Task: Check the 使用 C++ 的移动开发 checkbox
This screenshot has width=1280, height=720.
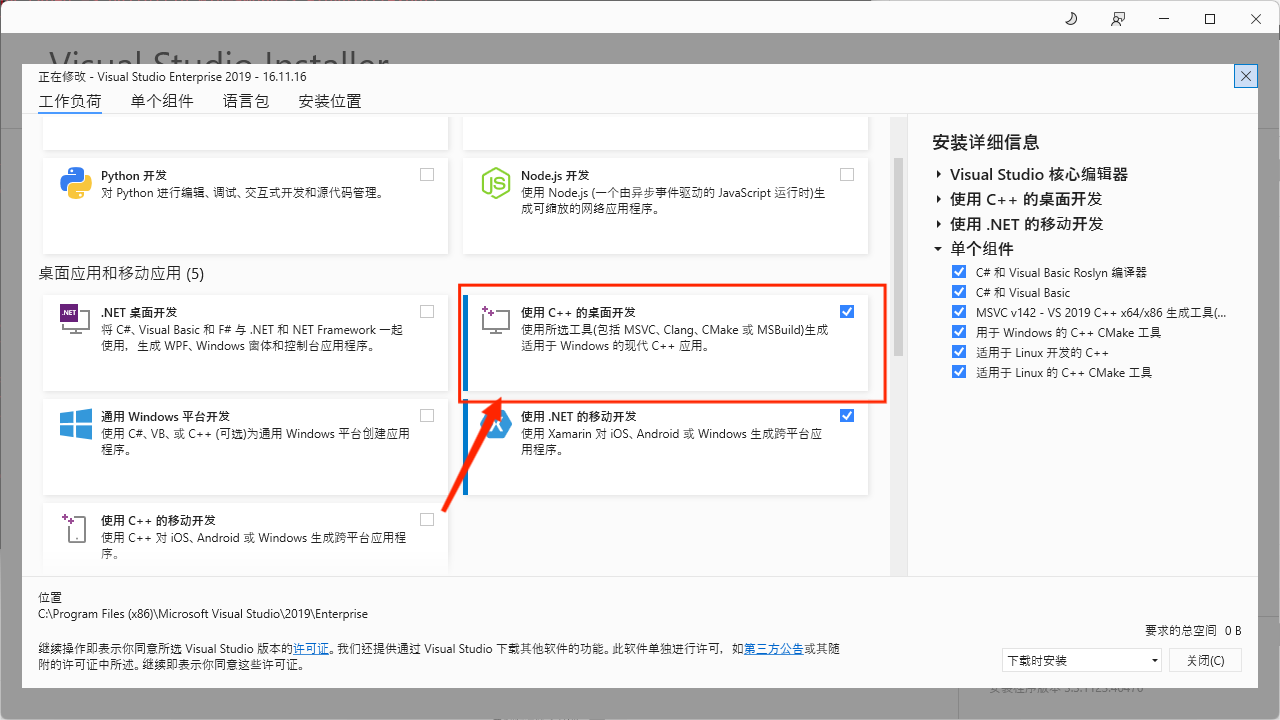Action: 427,519
